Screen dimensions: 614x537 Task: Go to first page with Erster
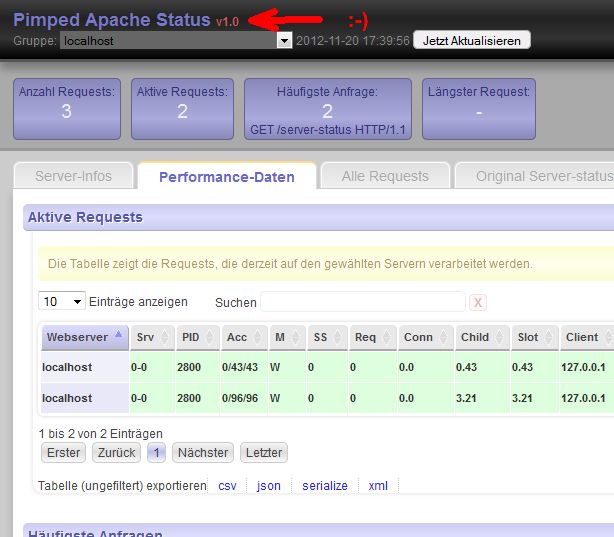click(x=63, y=452)
